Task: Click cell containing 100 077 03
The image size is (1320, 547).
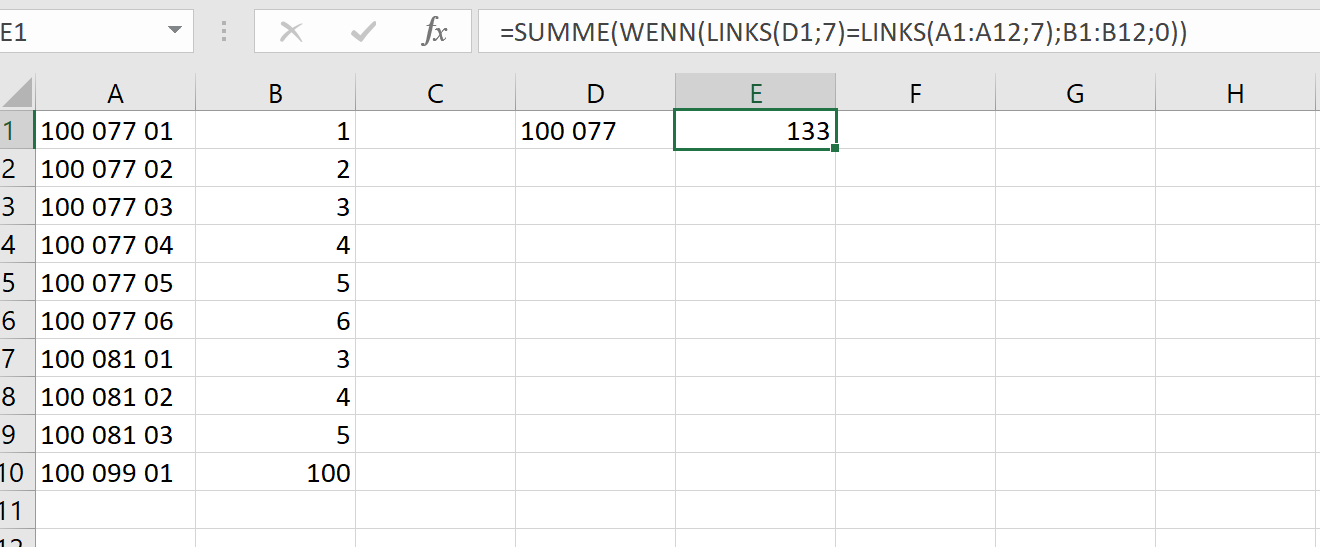Action: click(116, 207)
